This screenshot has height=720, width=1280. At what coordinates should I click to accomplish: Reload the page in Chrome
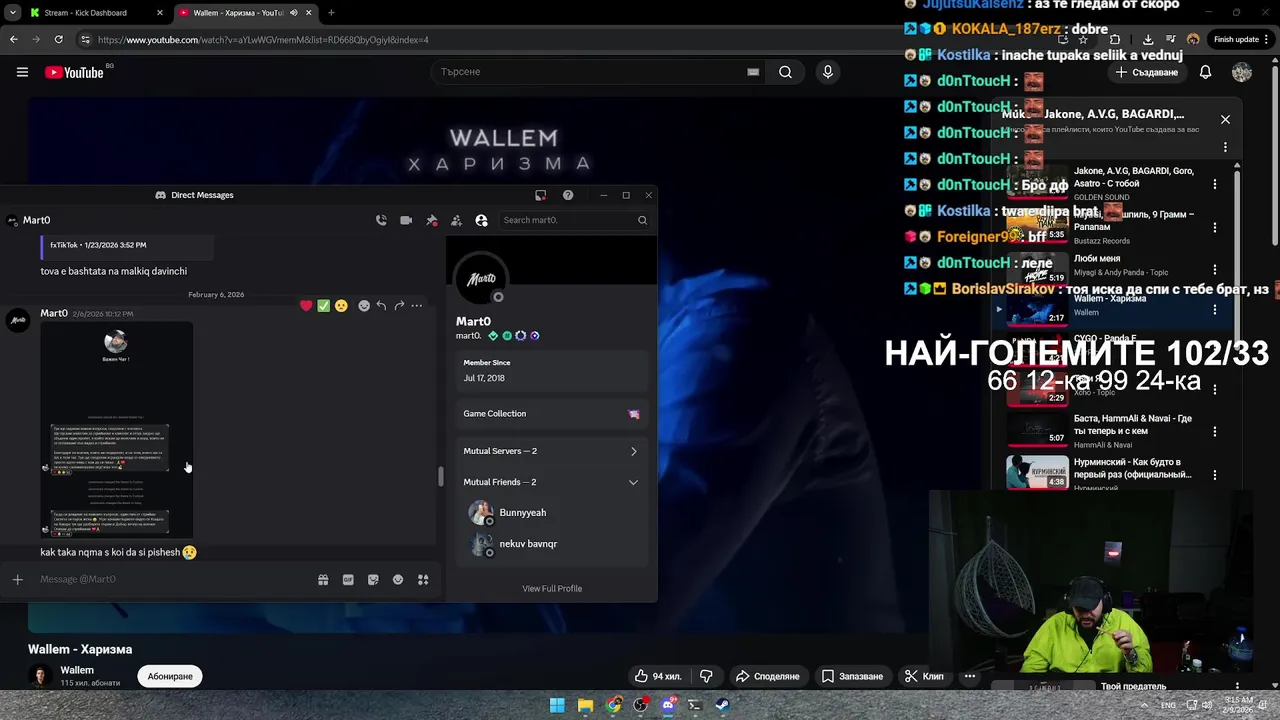pos(58,40)
